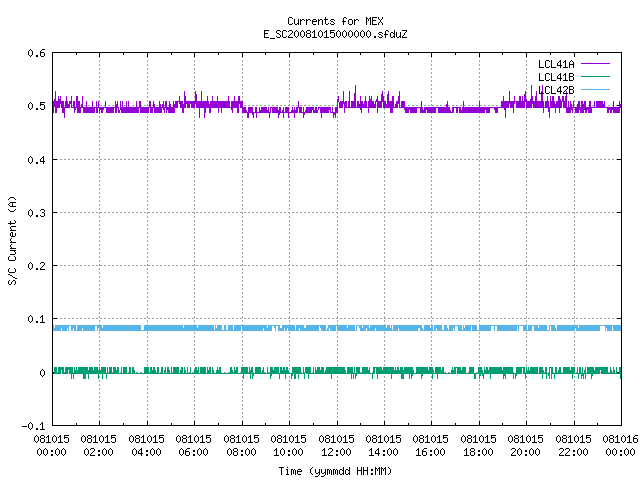The image size is (640, 480).
Task: Click the x-axis tick '081015 18:00'
Action: [x=478, y=445]
